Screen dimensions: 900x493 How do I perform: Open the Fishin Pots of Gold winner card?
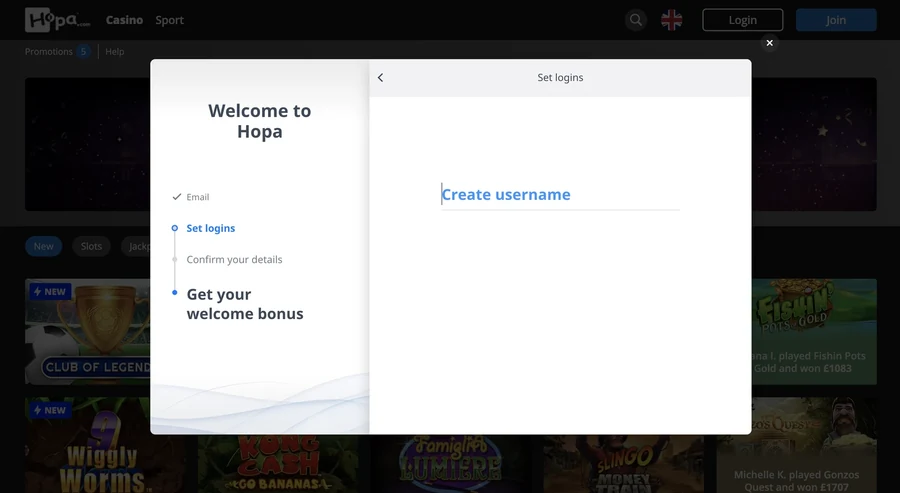(814, 331)
